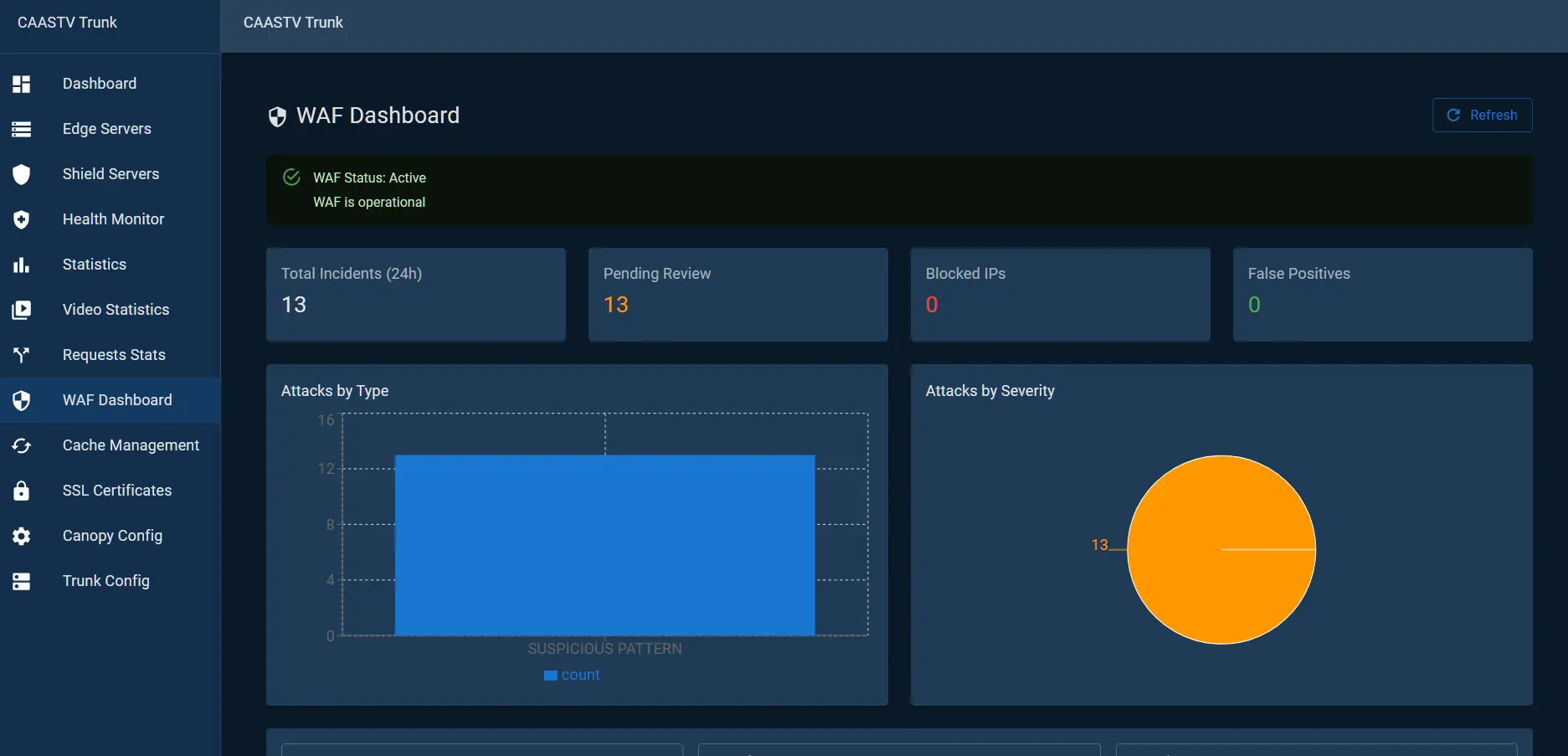This screenshot has height=756, width=1568.
Task: Click the Video Statistics play icon
Action: coord(21,310)
